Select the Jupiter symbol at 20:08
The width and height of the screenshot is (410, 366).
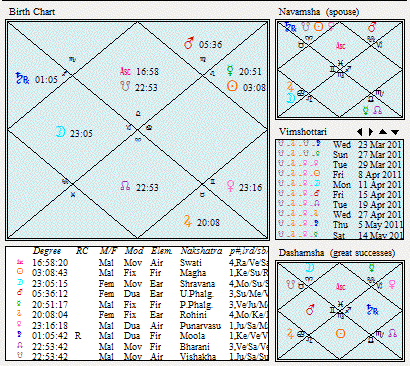[188, 221]
